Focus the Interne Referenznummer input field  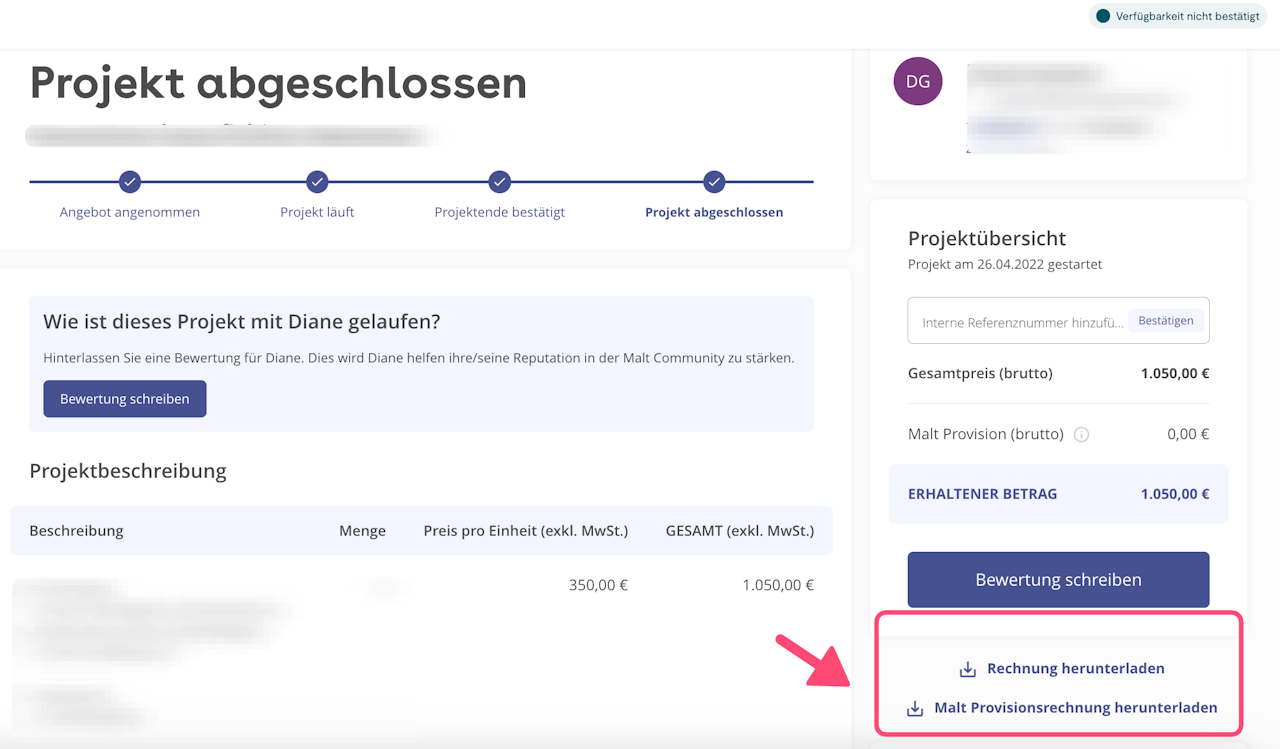(1018, 322)
